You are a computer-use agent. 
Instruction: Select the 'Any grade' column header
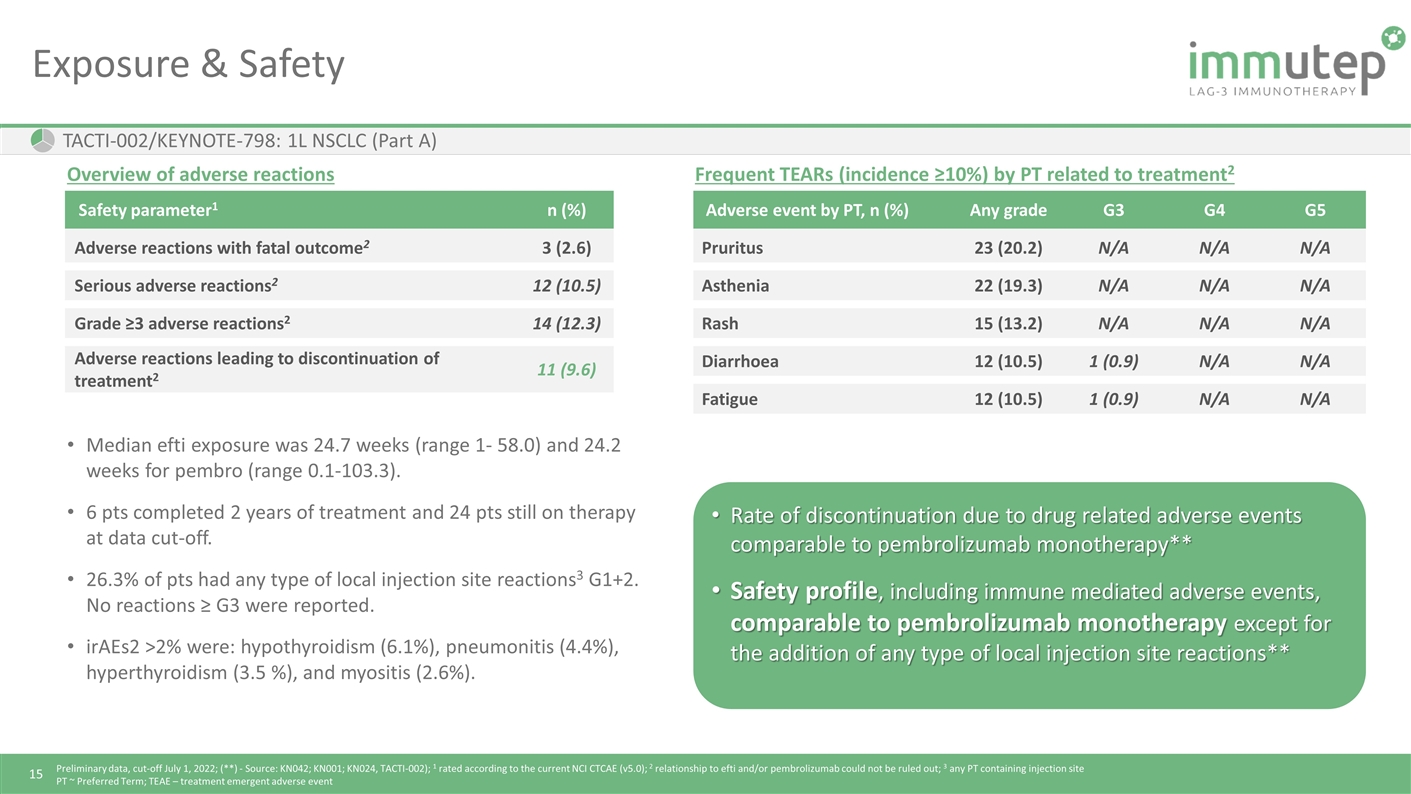(x=1008, y=210)
